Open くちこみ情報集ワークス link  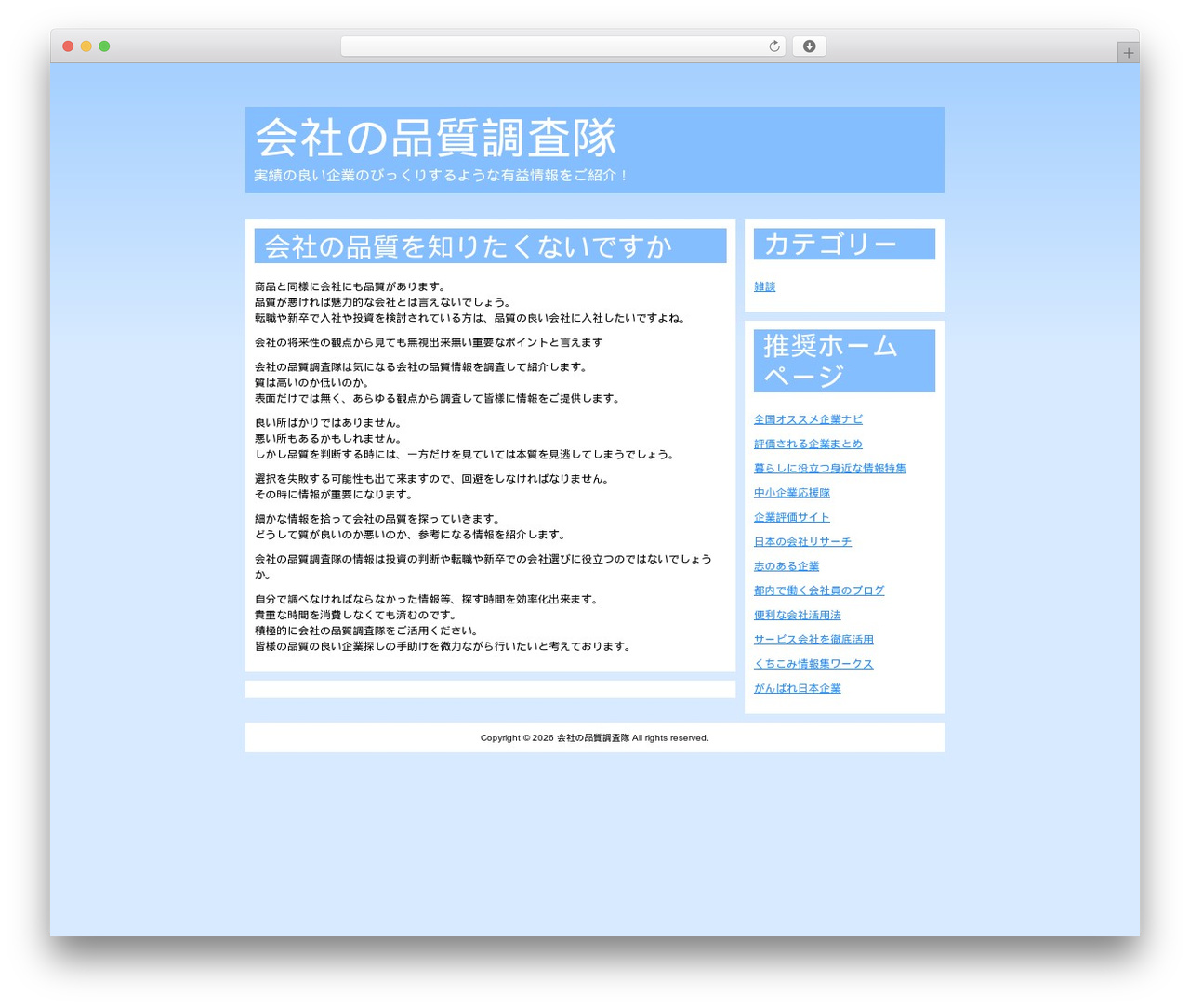coord(813,663)
